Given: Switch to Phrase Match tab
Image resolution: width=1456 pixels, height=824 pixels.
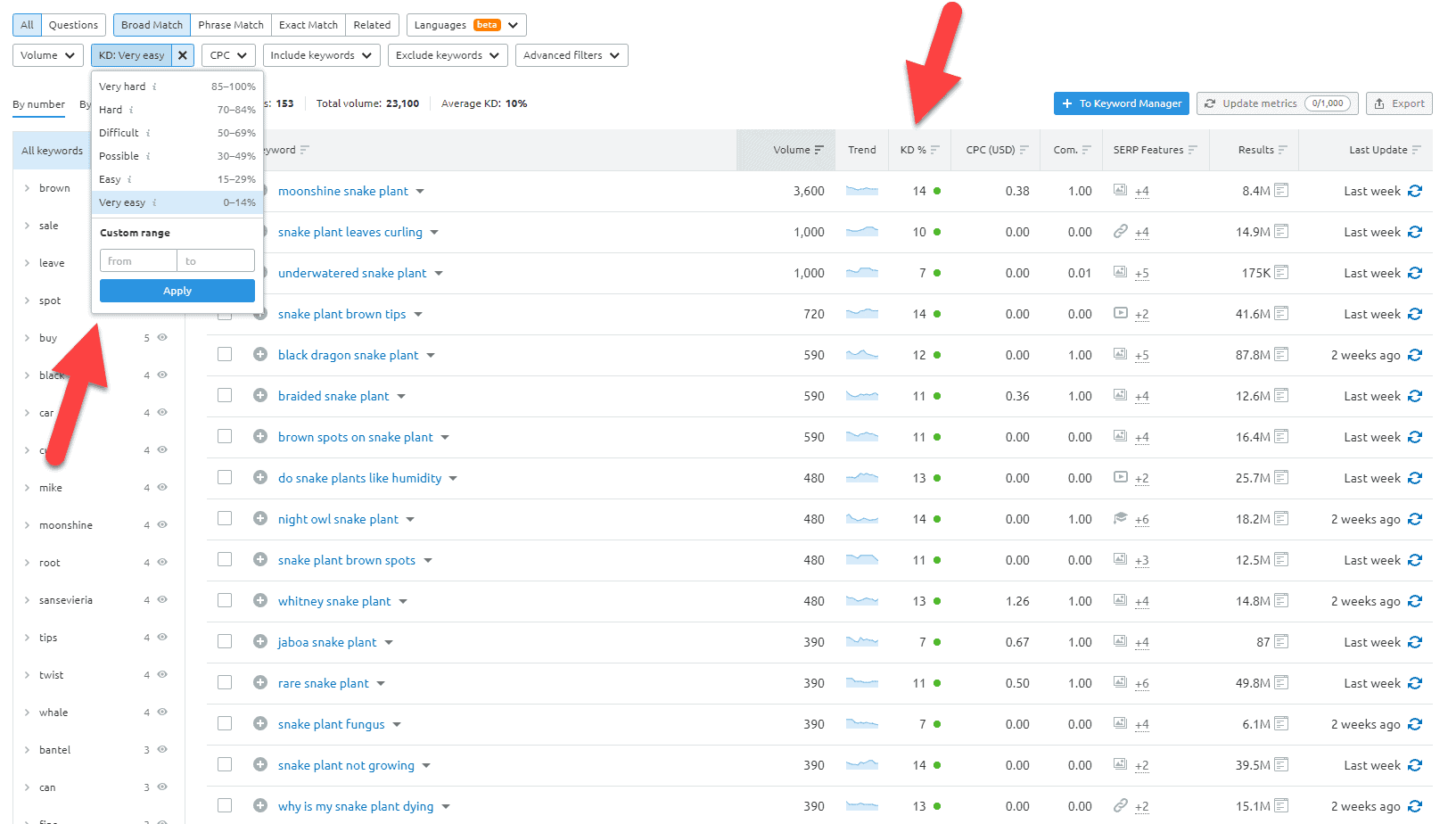Looking at the screenshot, I should (x=231, y=25).
